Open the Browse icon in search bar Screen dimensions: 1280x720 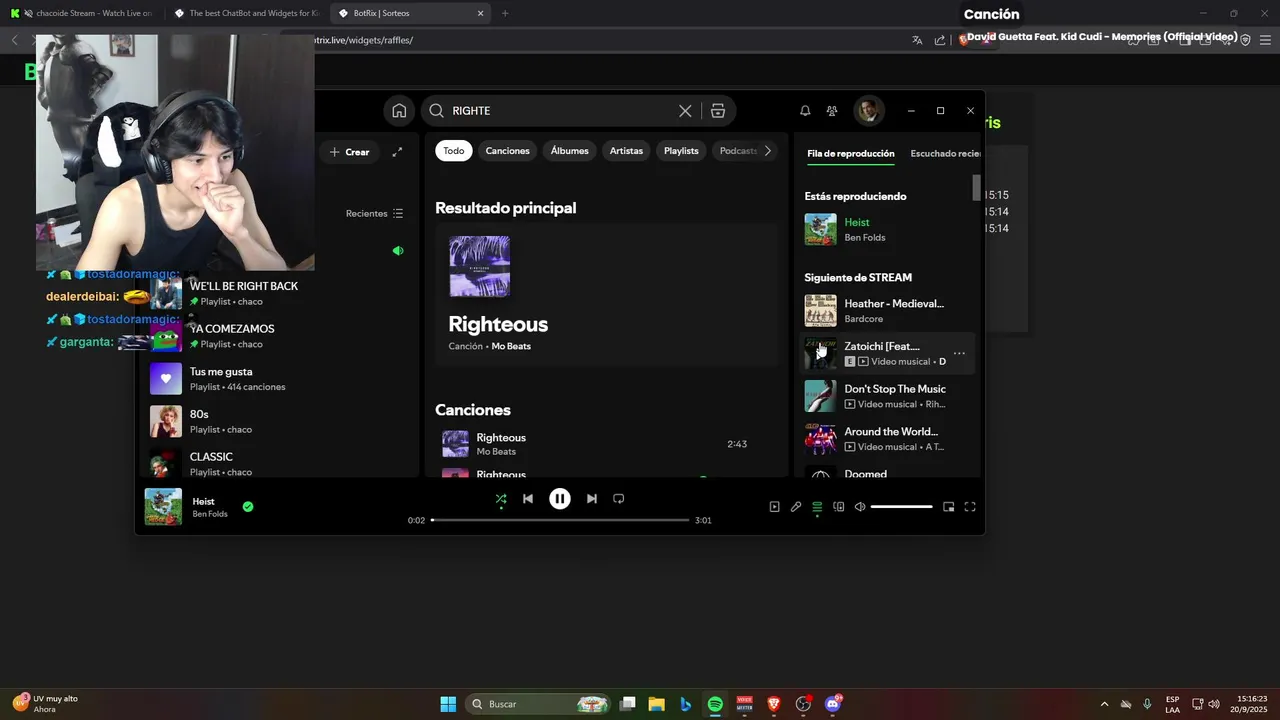[718, 111]
